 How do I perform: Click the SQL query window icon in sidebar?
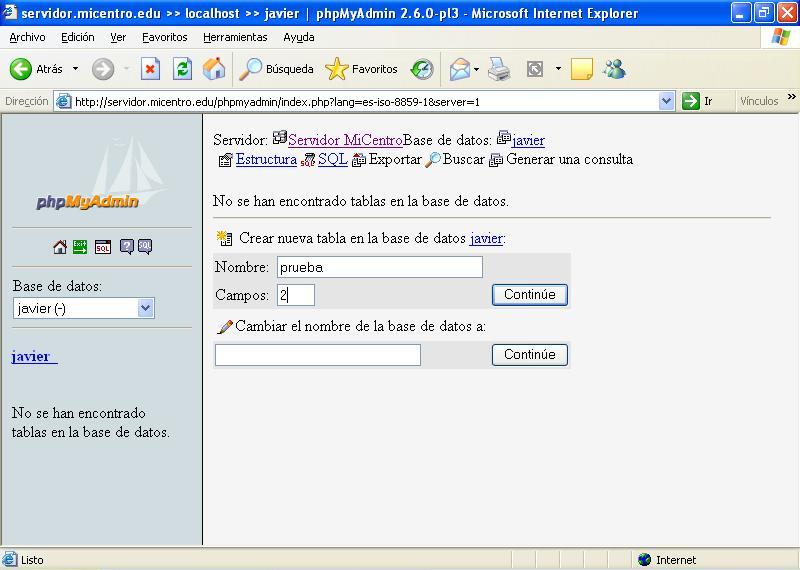pos(103,247)
